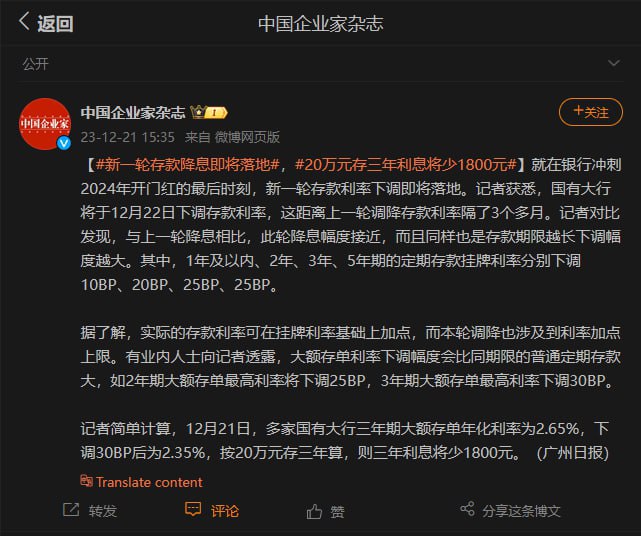Open comments via the 评论 speech bubble icon

tap(193, 509)
